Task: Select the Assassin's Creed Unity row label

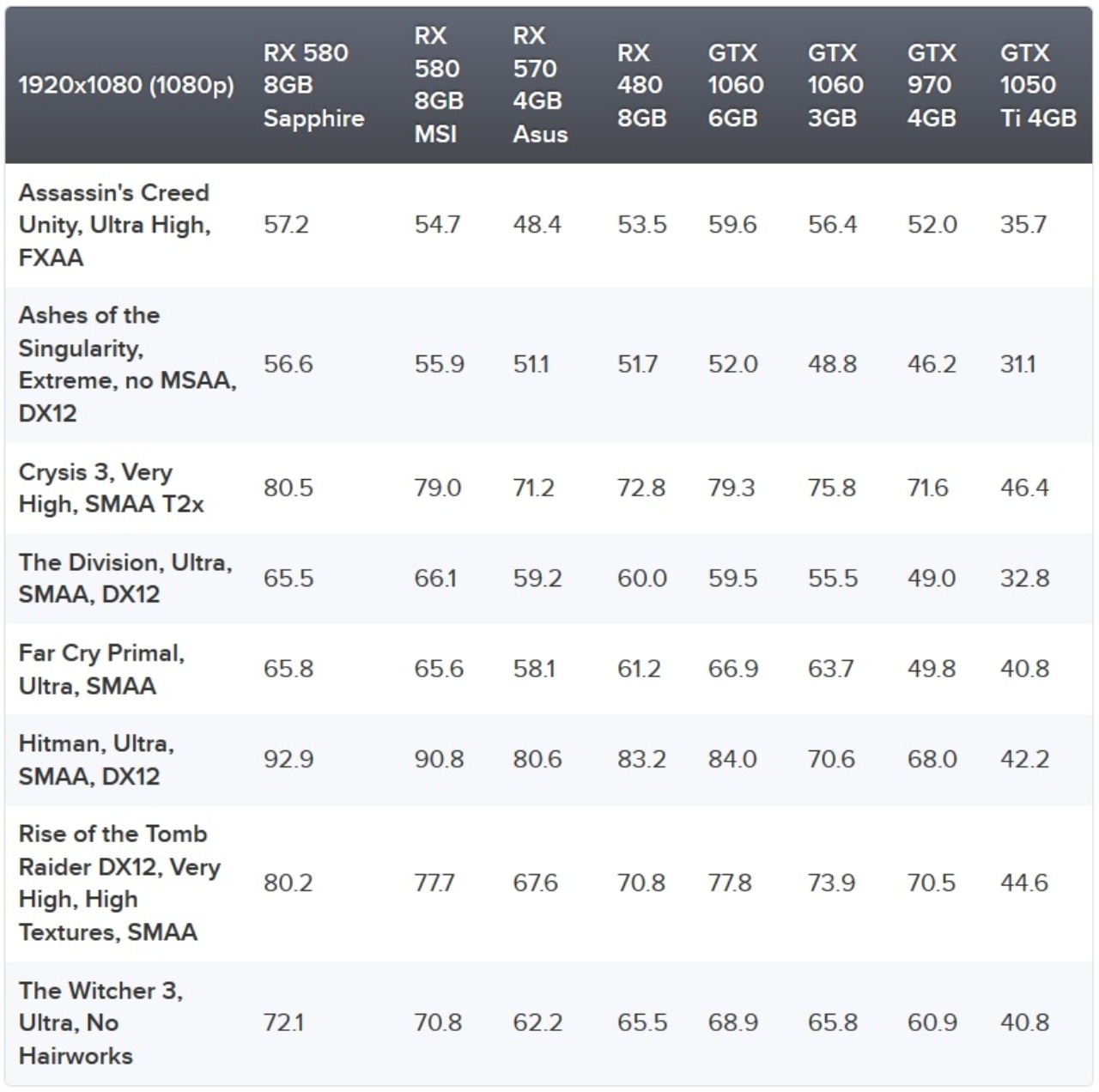Action: coord(114,225)
